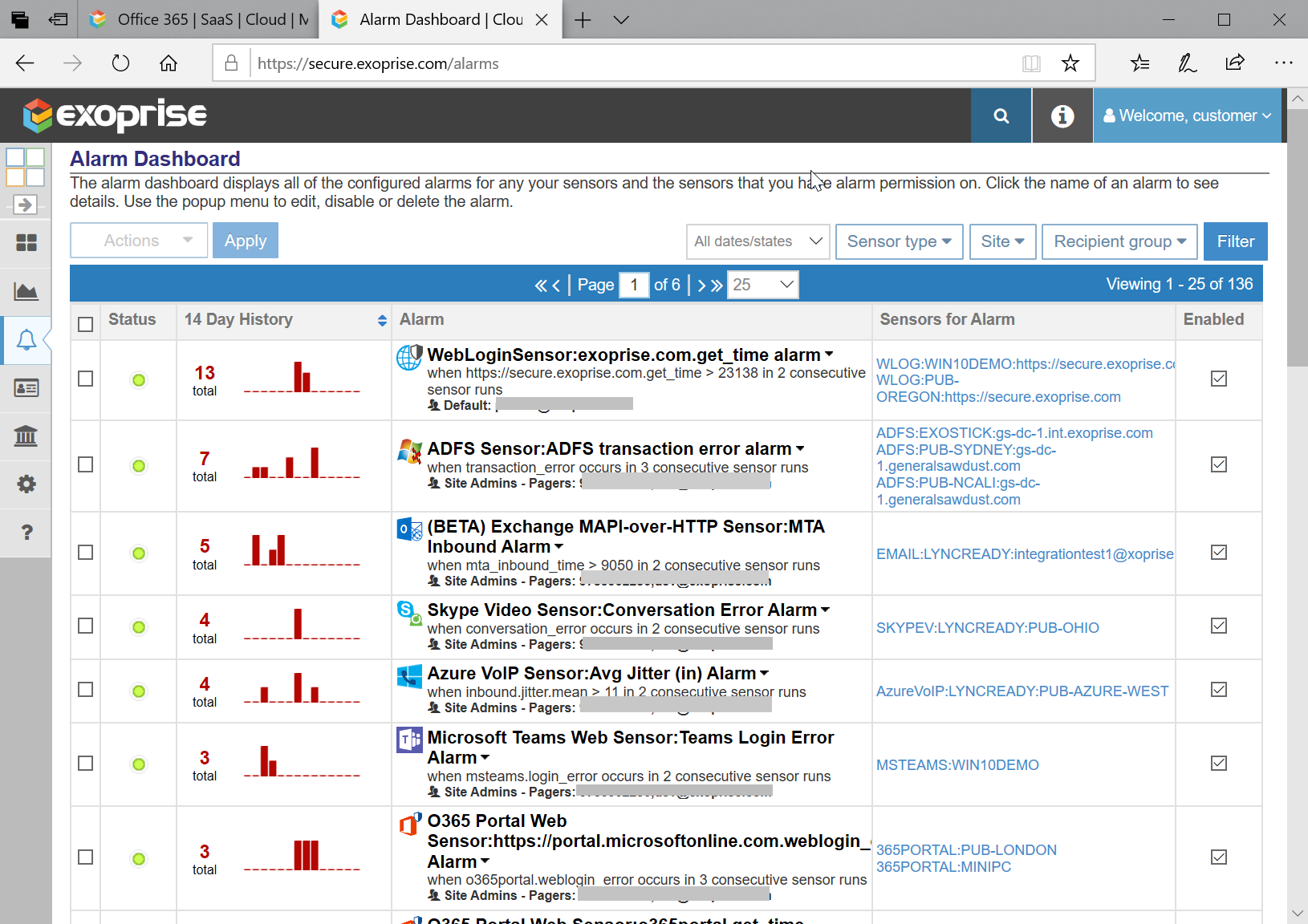Go to browser home page

pos(169,63)
